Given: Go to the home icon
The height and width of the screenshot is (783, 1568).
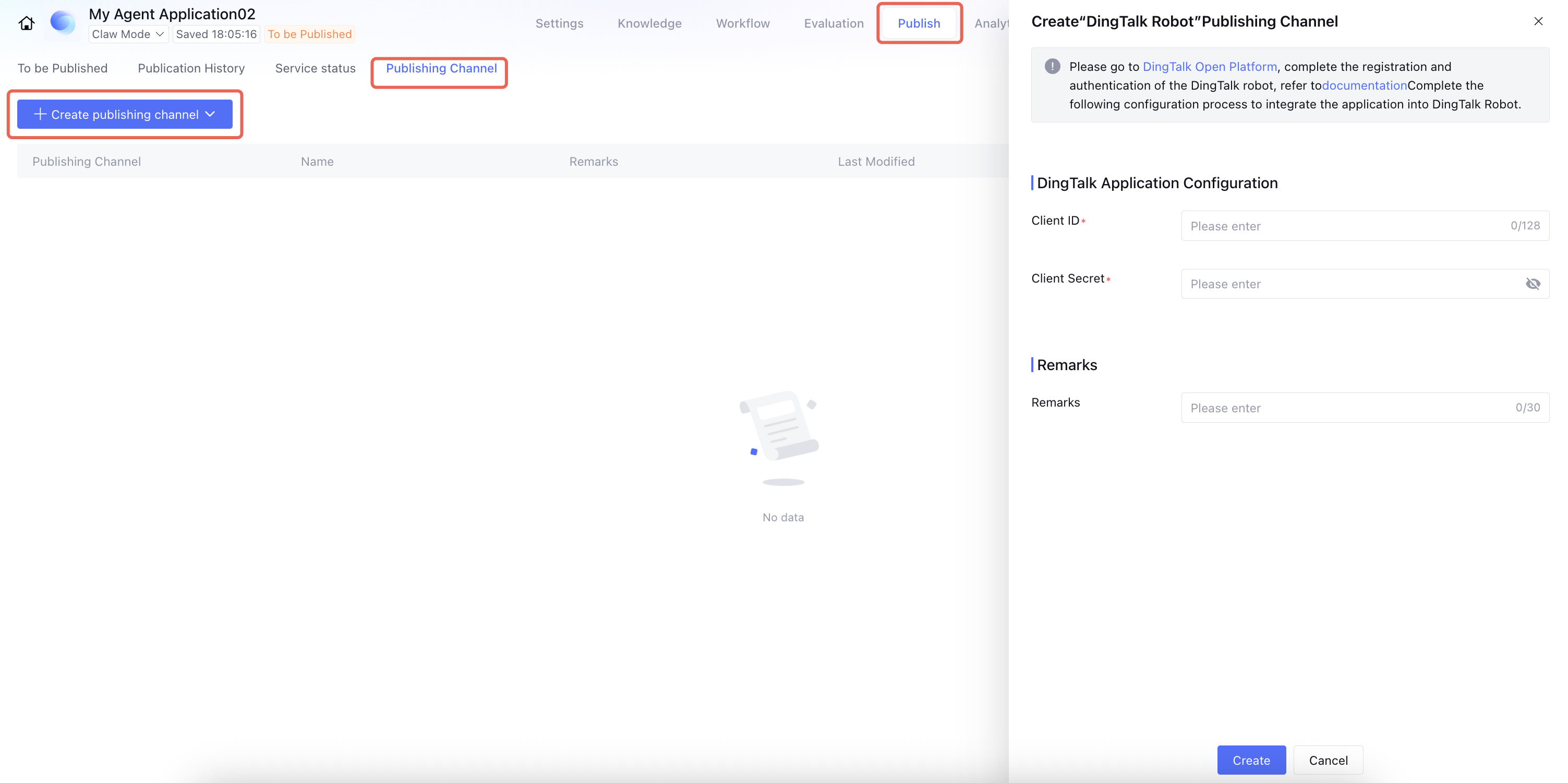Looking at the screenshot, I should click(x=26, y=23).
